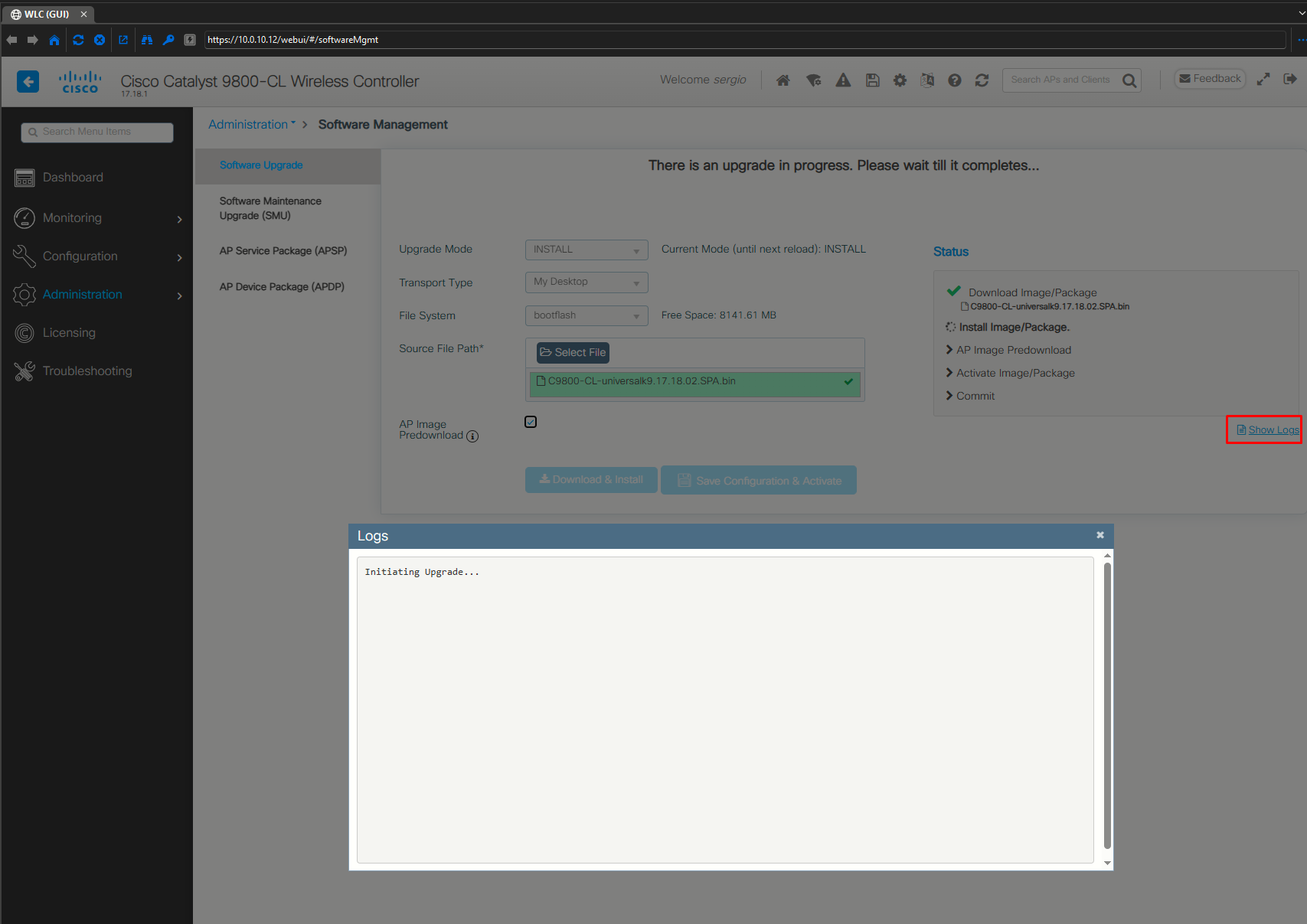View alerts via the warning triangle icon
The width and height of the screenshot is (1307, 924).
click(843, 80)
